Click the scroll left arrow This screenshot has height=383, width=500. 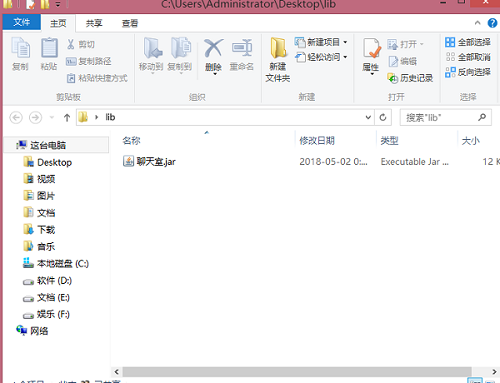116,372
